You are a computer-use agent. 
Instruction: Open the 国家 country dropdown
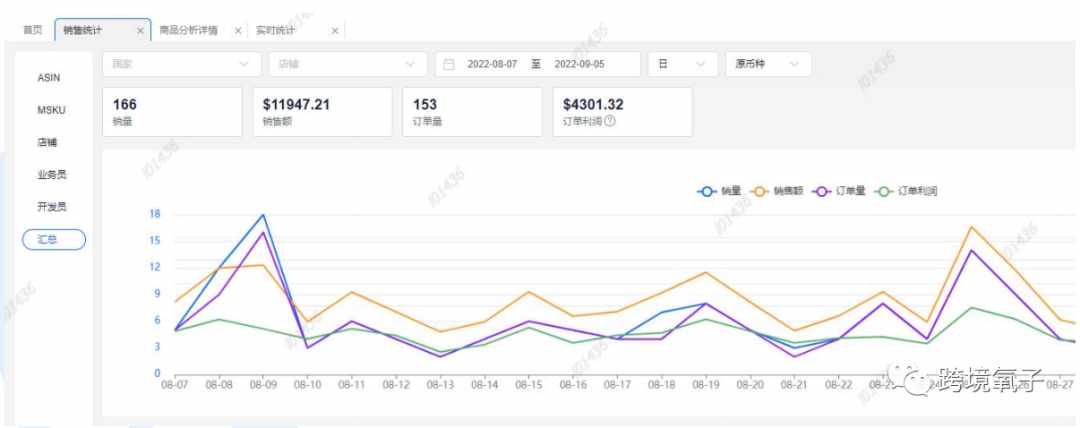point(182,64)
